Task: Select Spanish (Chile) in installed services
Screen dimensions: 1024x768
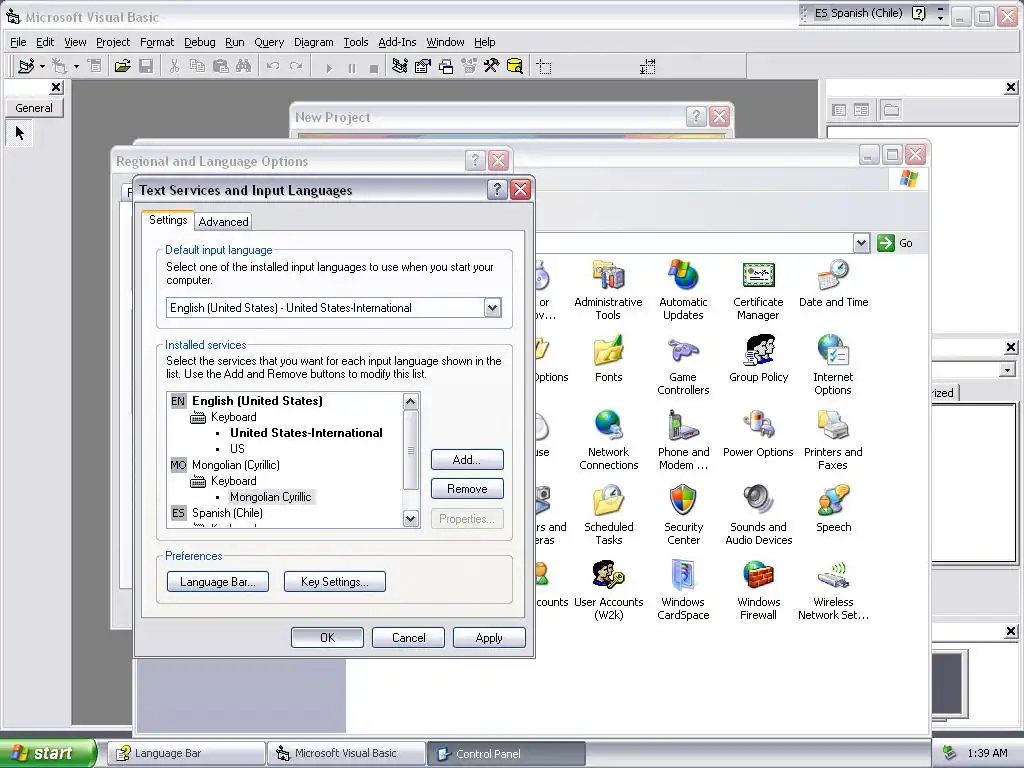Action: 227,513
